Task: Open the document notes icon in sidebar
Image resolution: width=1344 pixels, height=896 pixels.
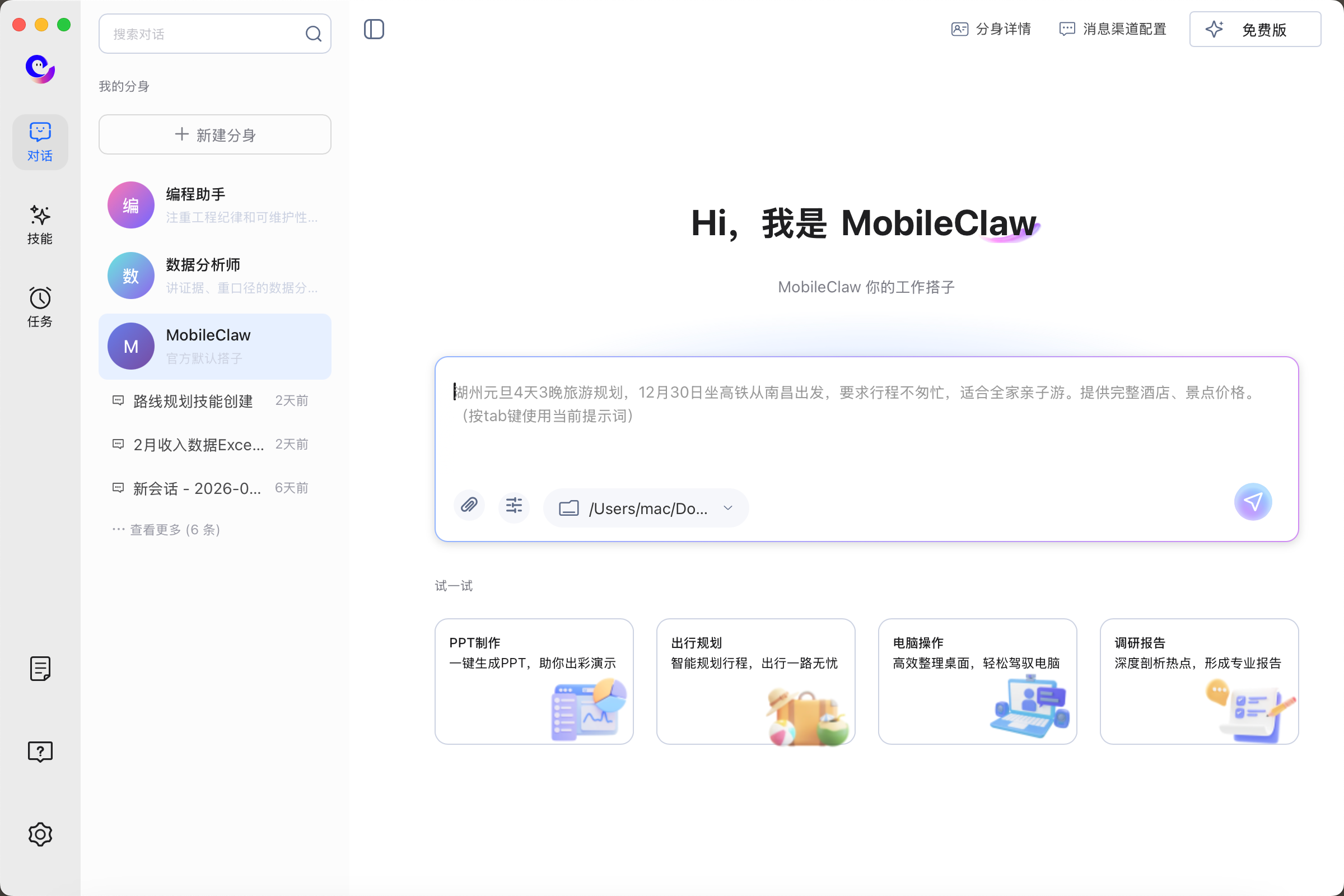Action: [40, 669]
